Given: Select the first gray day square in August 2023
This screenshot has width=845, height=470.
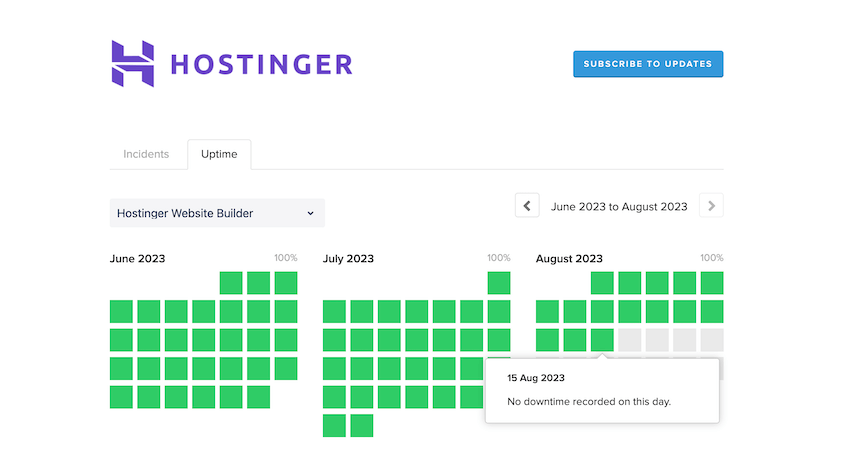Looking at the screenshot, I should 630,340.
